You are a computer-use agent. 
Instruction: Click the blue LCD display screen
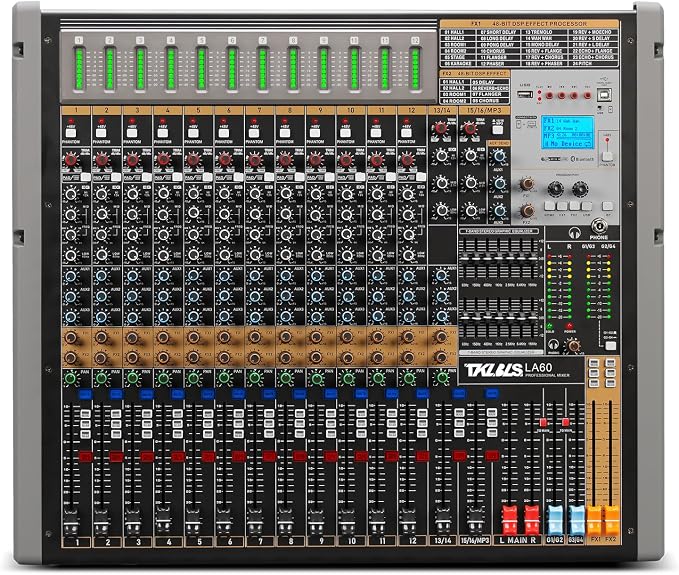[567, 132]
